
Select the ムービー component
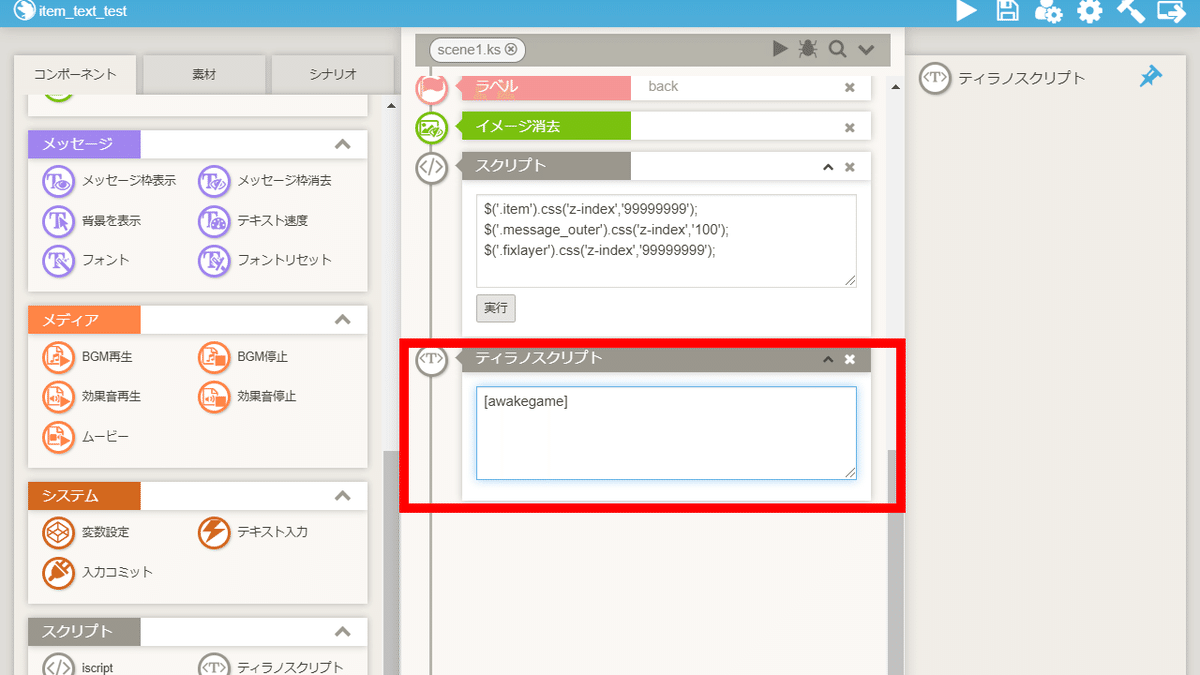pos(86,436)
